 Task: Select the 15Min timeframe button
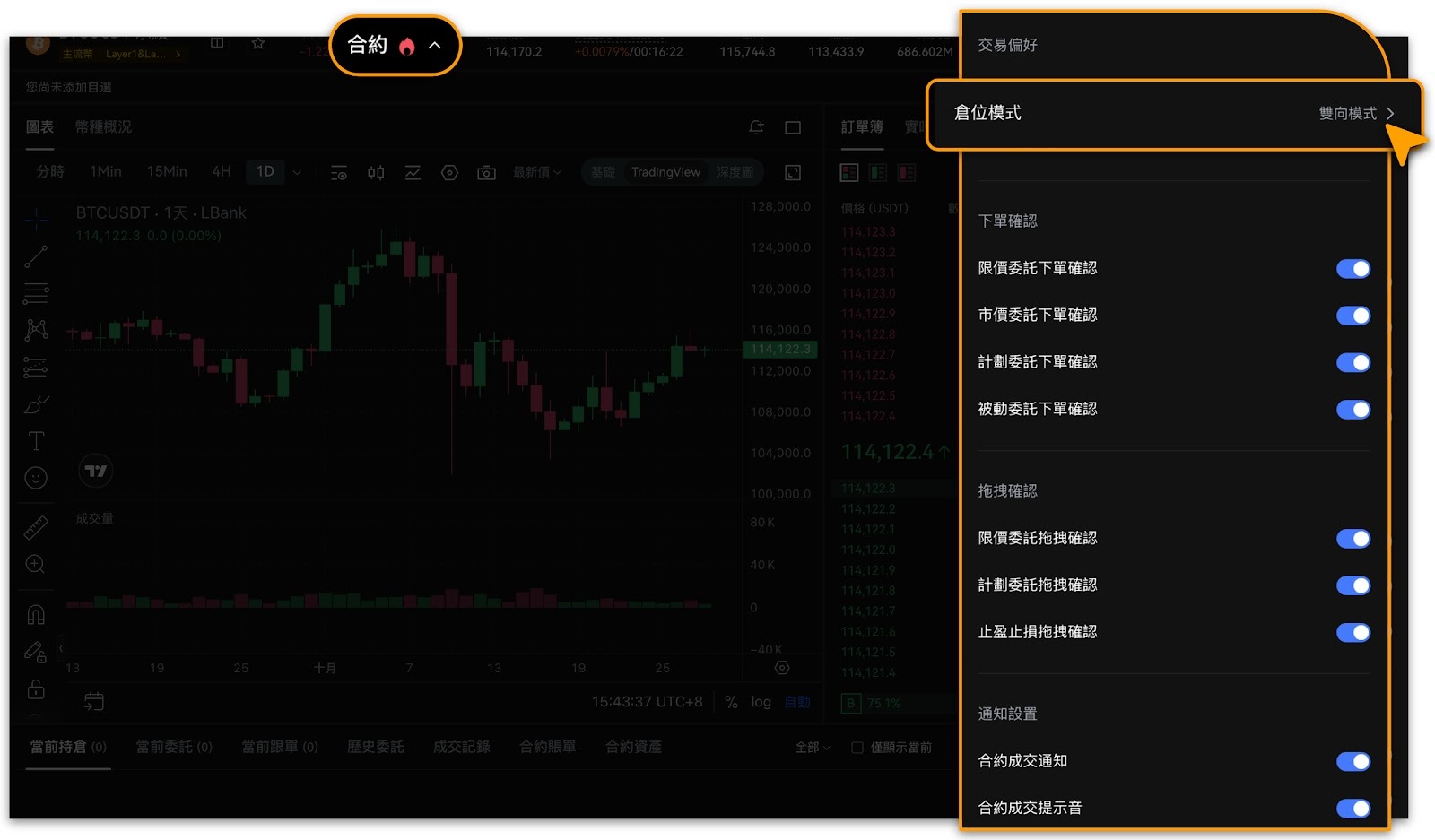click(167, 171)
